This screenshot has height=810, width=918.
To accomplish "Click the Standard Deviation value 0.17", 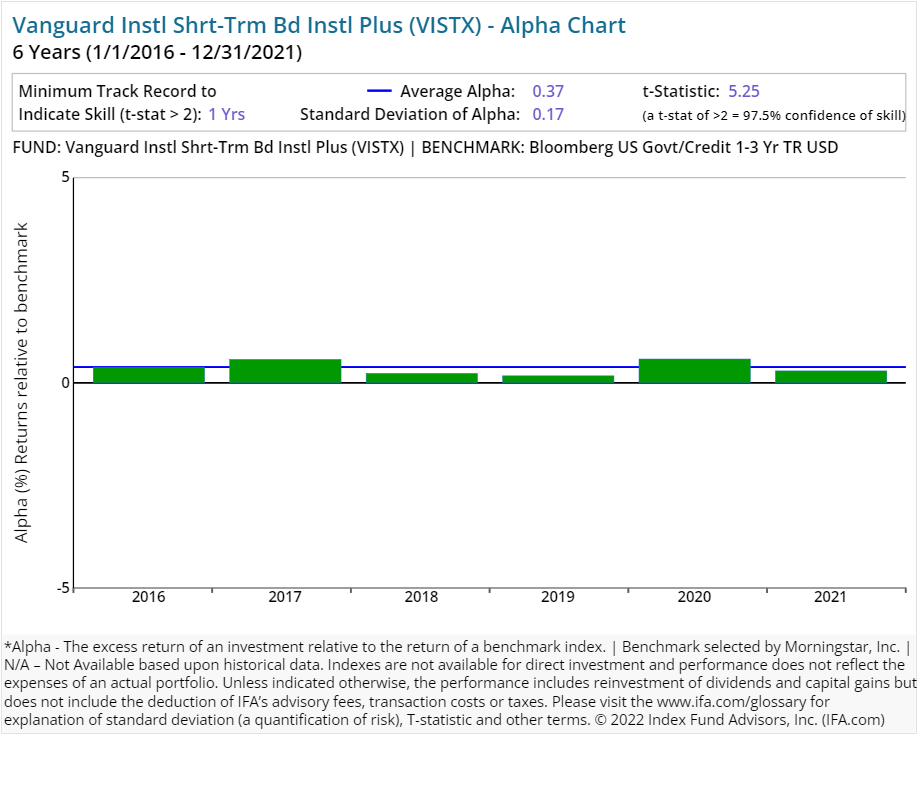I will (x=548, y=114).
